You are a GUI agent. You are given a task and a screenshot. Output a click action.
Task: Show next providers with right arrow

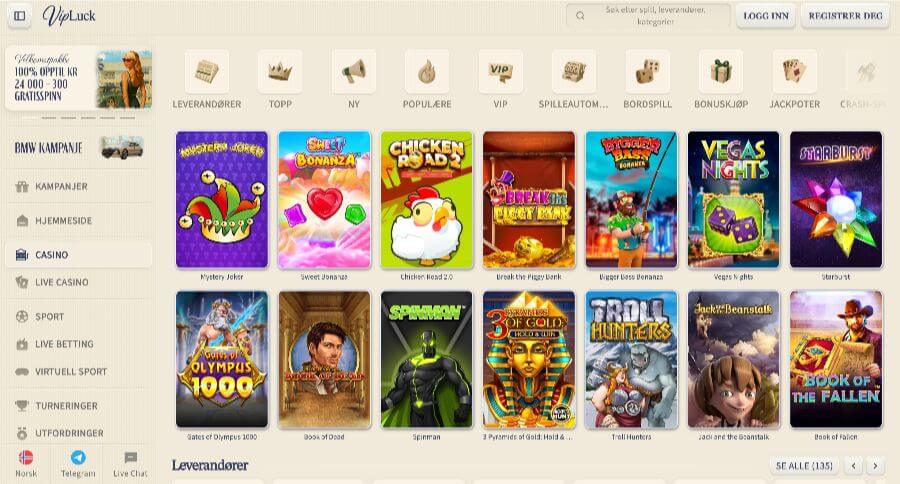coord(875,466)
